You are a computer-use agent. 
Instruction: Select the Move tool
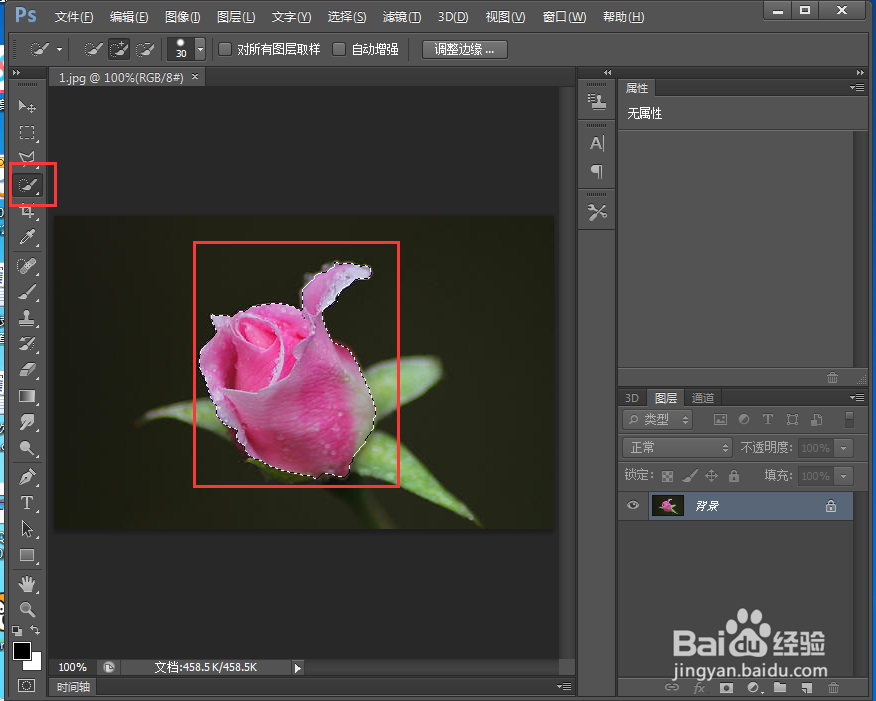(28, 107)
